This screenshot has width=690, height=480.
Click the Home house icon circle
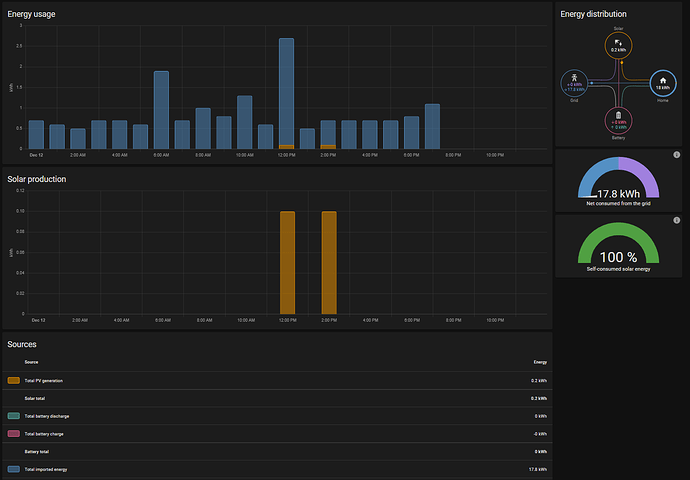coord(663,83)
